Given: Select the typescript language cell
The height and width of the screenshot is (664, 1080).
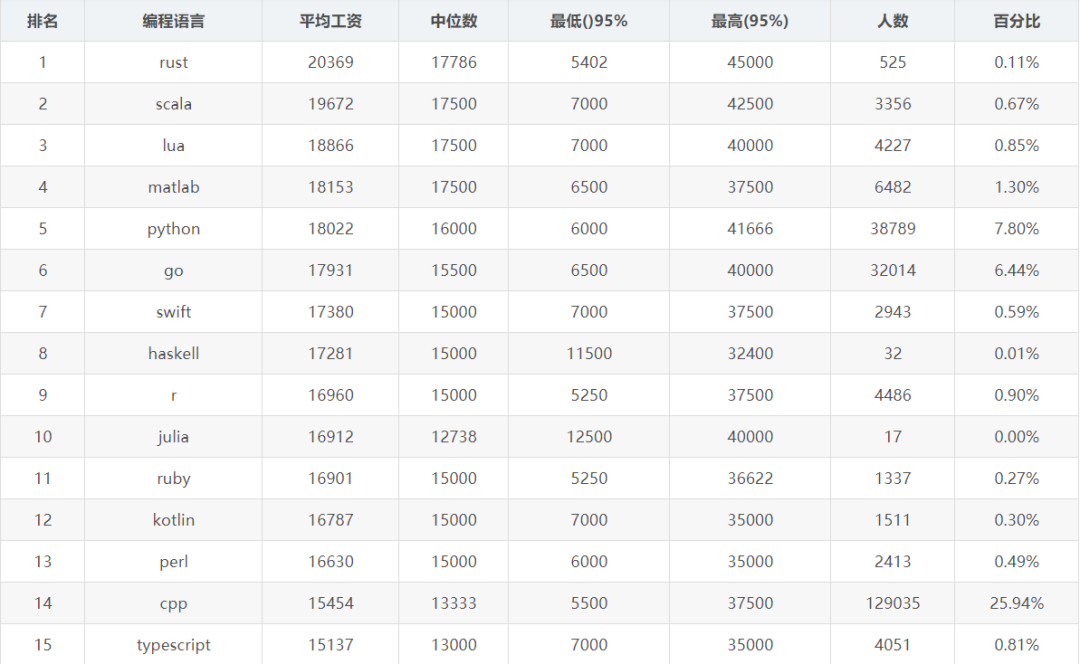Looking at the screenshot, I should point(174,645).
